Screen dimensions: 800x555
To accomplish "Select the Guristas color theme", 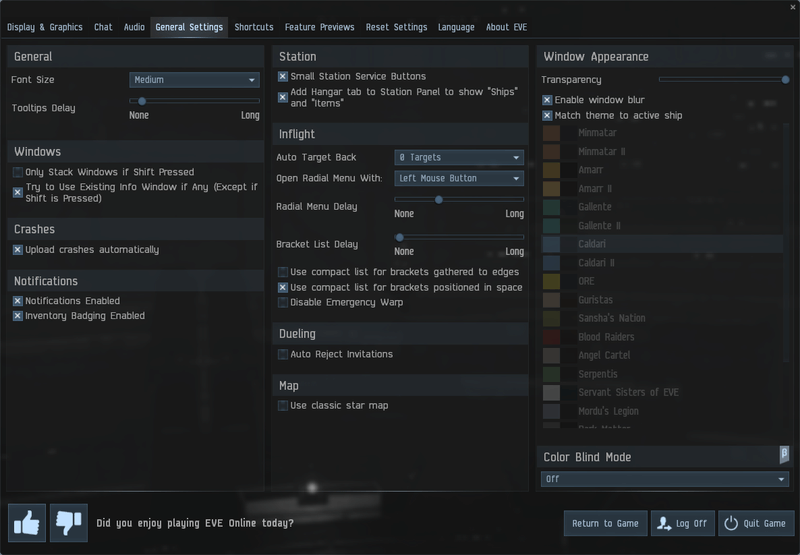I will click(x=662, y=300).
